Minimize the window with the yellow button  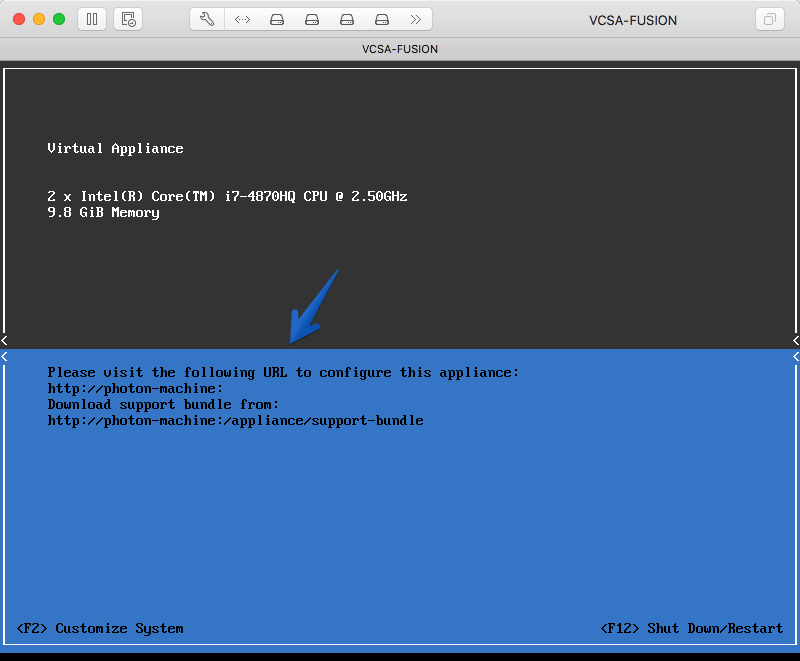[39, 19]
